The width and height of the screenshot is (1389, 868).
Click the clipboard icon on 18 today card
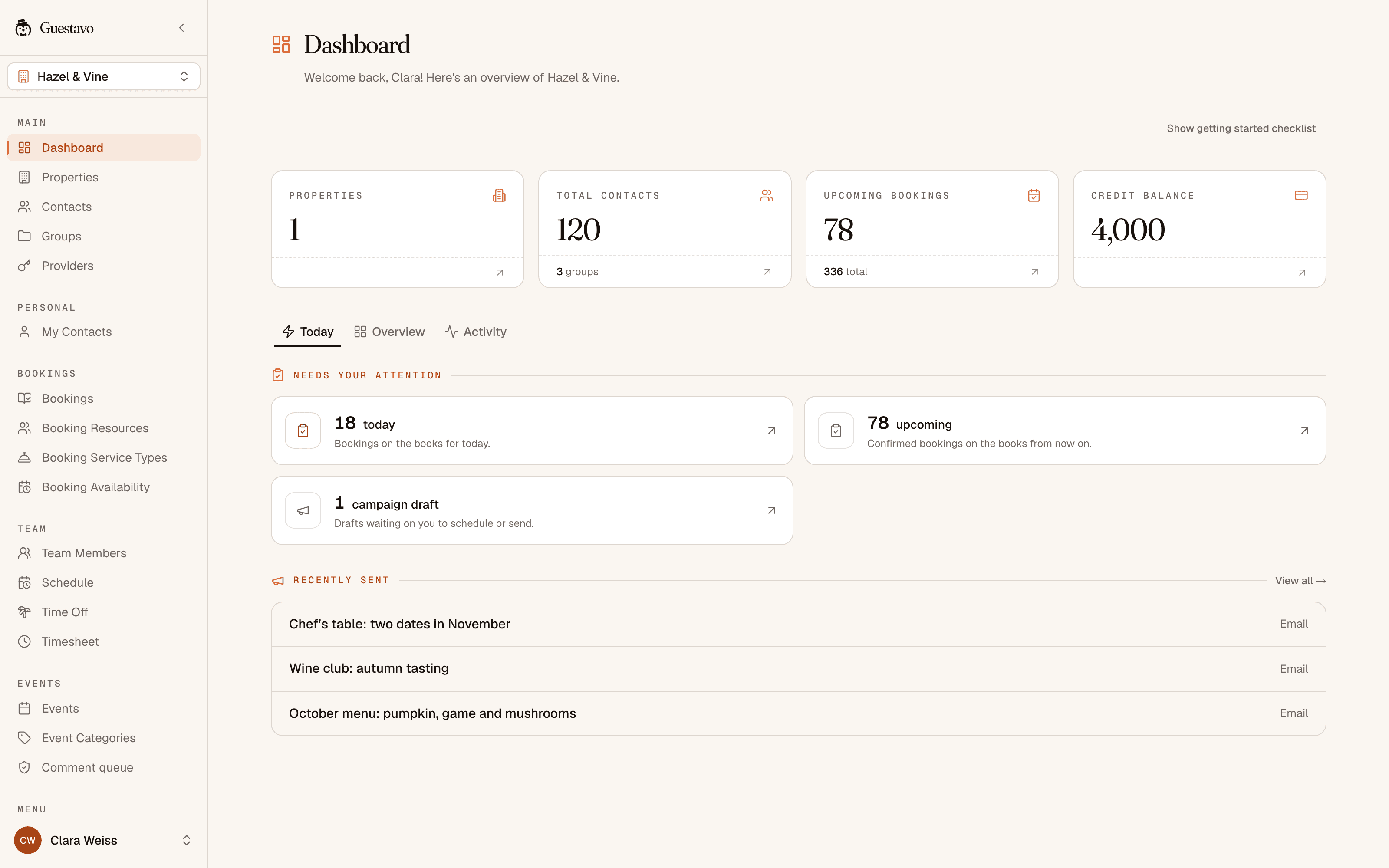click(x=303, y=431)
